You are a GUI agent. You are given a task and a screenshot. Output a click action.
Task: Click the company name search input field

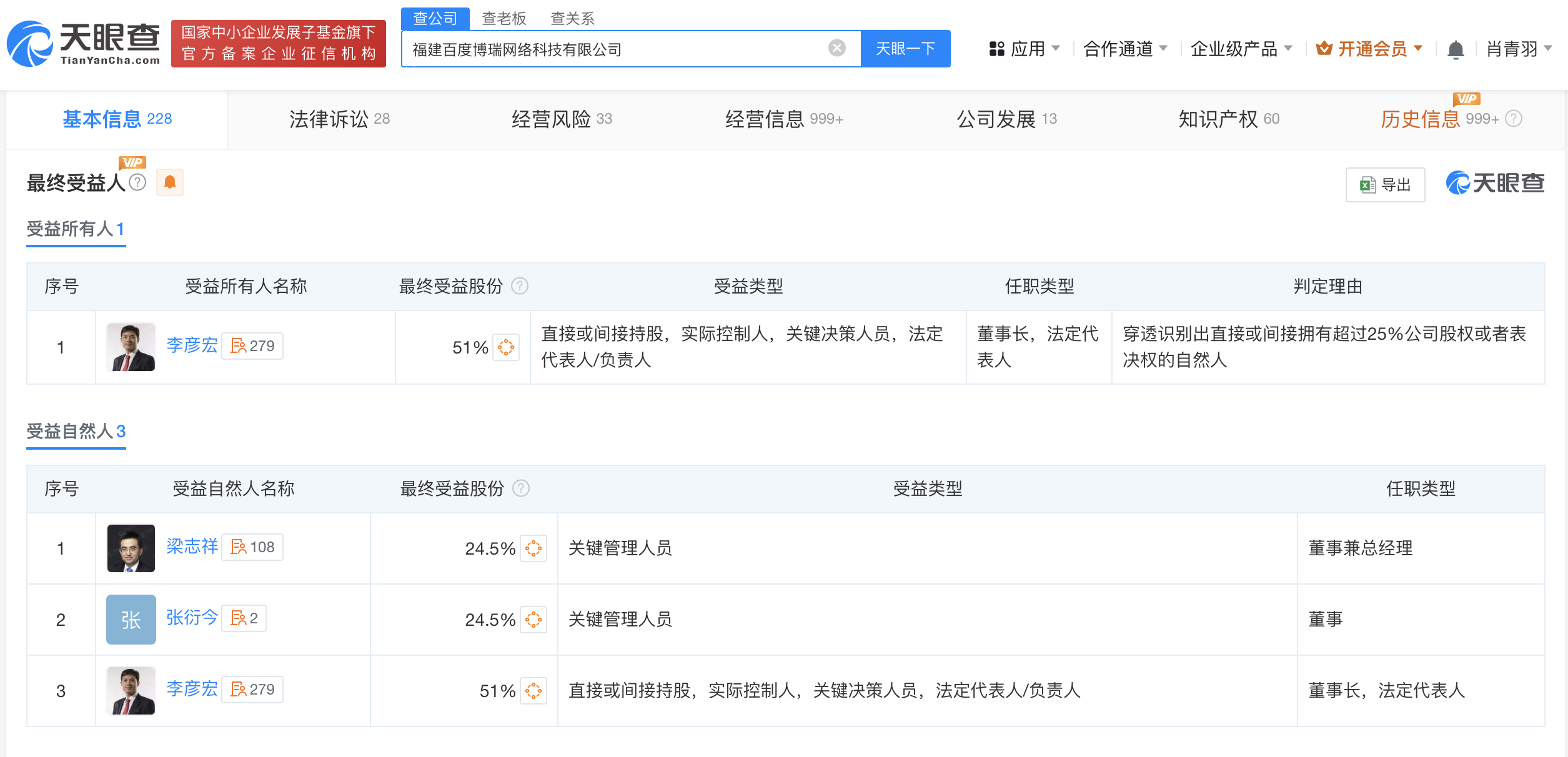pos(625,48)
